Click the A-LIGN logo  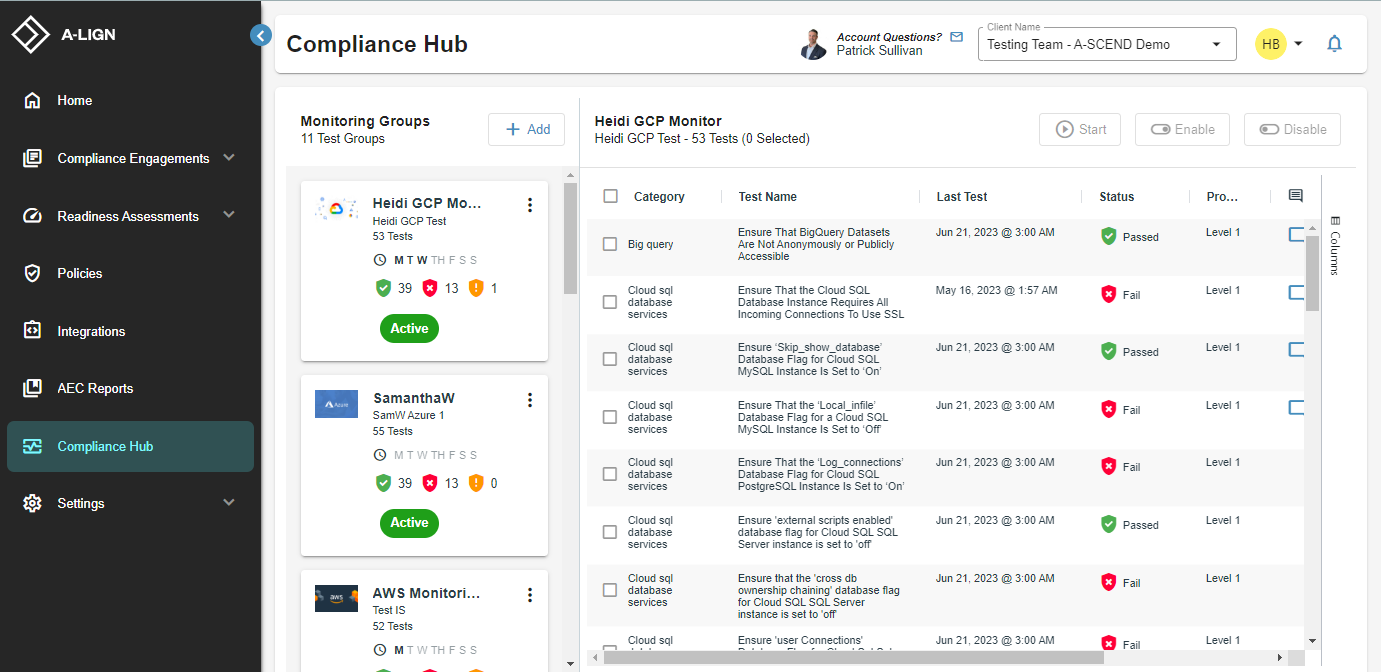pyautogui.click(x=64, y=35)
